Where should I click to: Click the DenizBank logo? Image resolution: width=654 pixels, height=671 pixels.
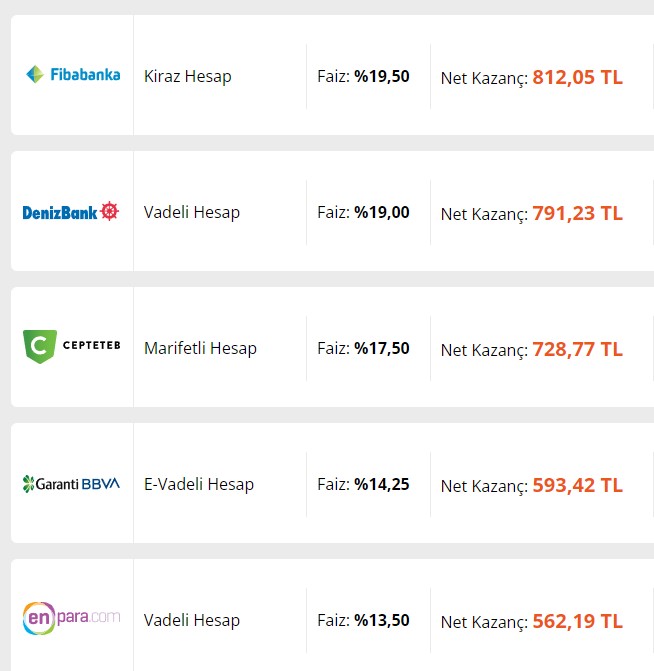[71, 211]
